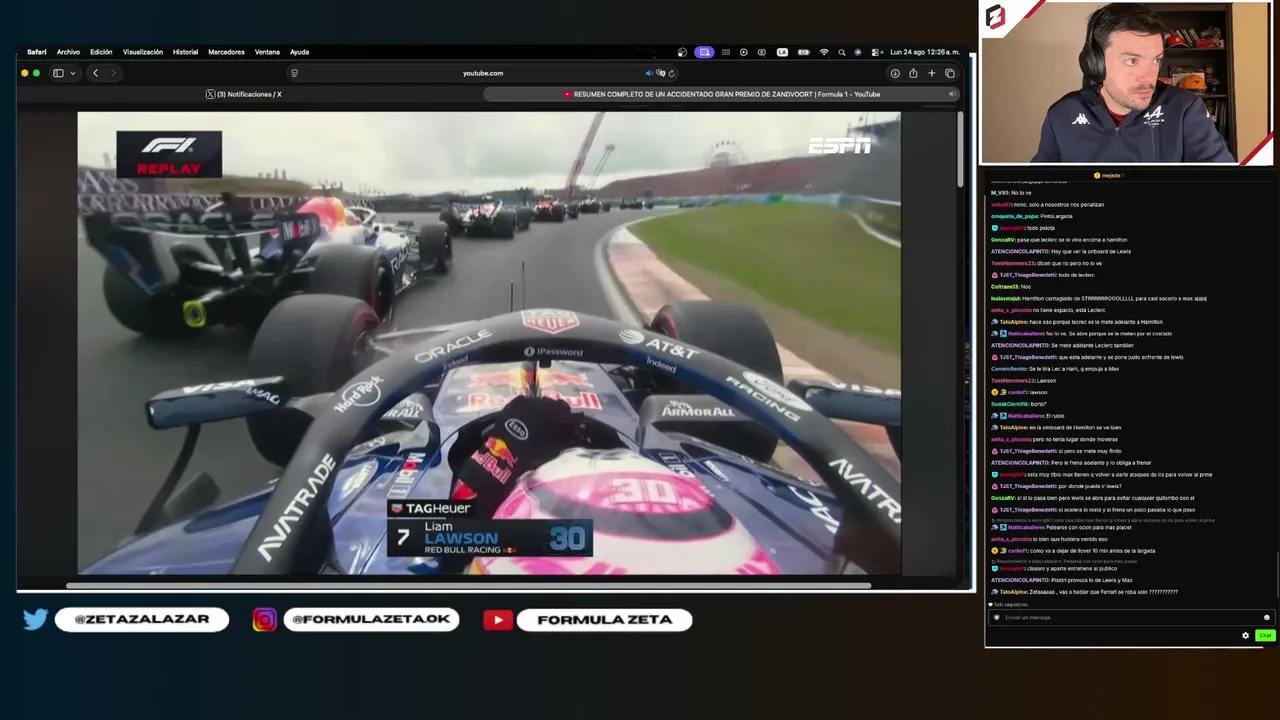Open a new Safari tab
The width and height of the screenshot is (1280, 720).
point(931,73)
